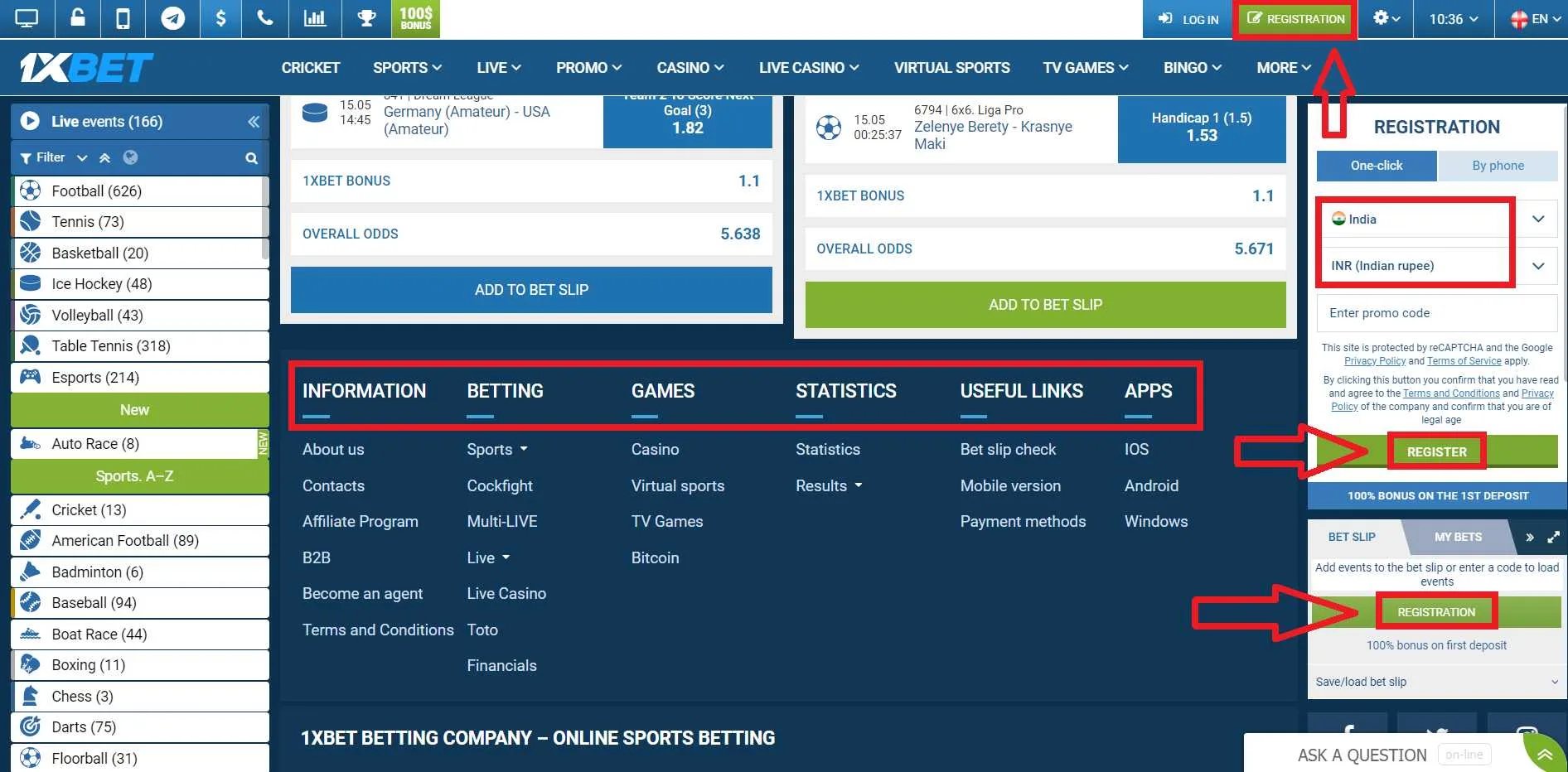Click the 1XBET logo

click(86, 68)
